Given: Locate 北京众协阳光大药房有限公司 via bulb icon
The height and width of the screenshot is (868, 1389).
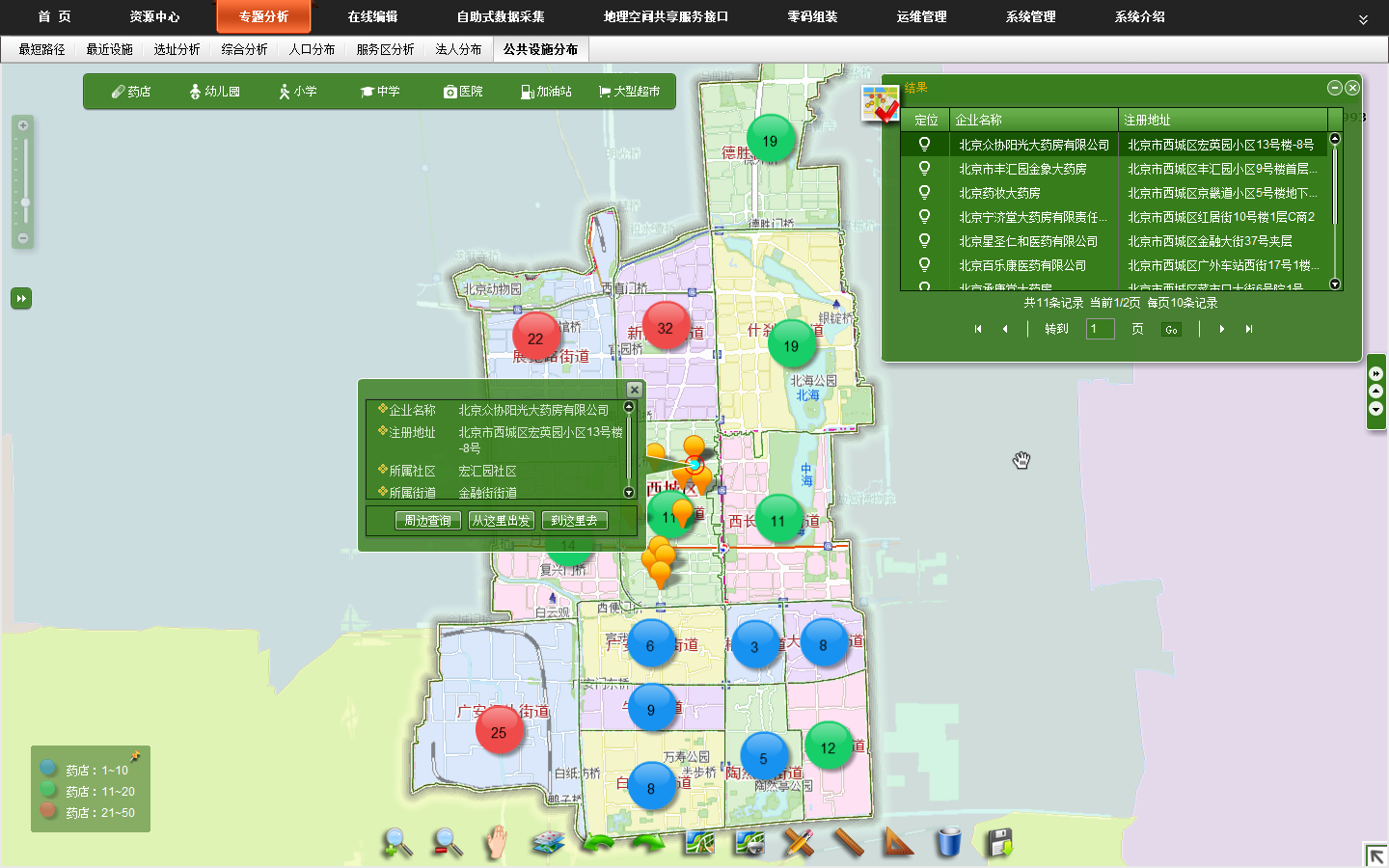Looking at the screenshot, I should click(924, 144).
